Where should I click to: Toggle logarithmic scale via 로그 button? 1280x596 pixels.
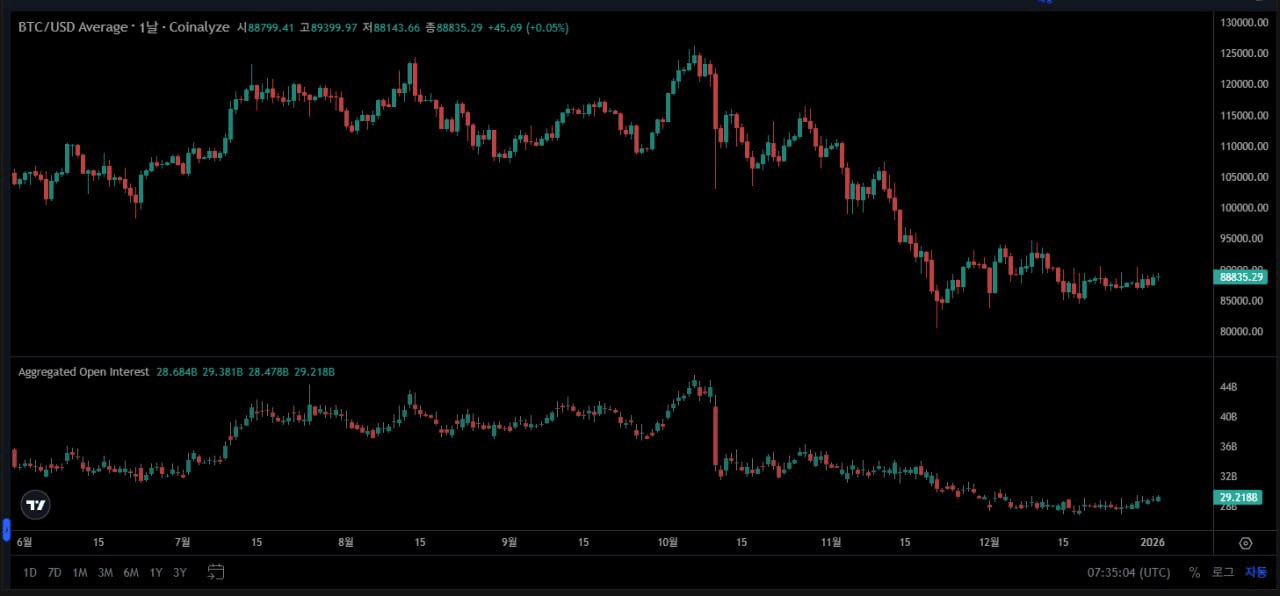(1222, 572)
